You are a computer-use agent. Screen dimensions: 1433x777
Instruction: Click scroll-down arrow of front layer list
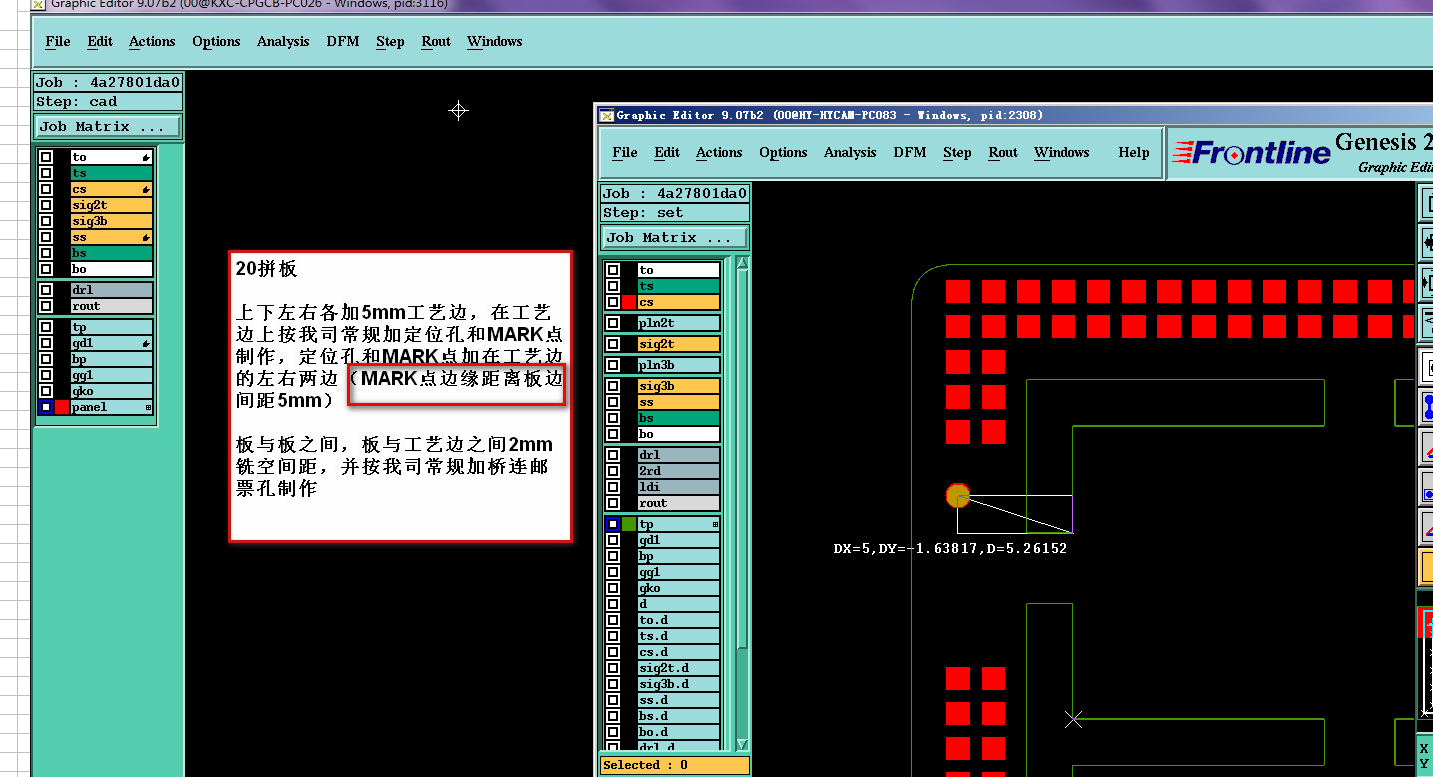pos(742,745)
